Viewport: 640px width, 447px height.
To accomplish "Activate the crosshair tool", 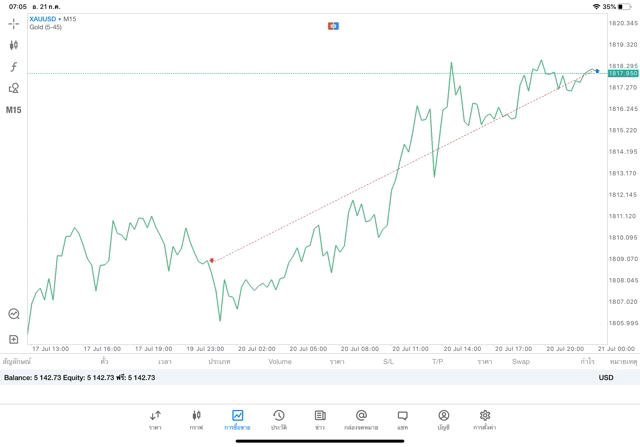I will 14,22.
